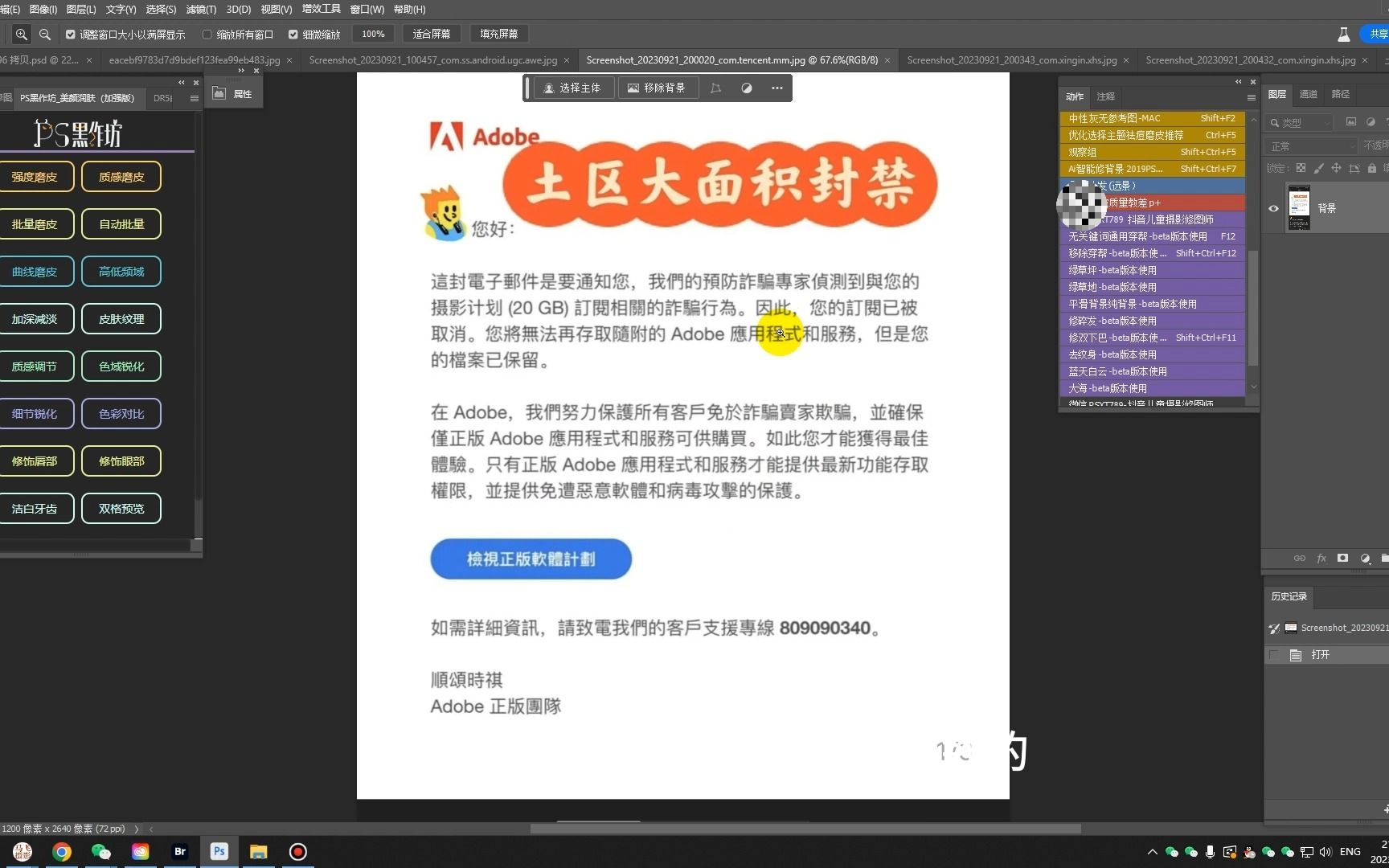
Task: Click the 移除背景 remove background button
Action: [x=658, y=88]
